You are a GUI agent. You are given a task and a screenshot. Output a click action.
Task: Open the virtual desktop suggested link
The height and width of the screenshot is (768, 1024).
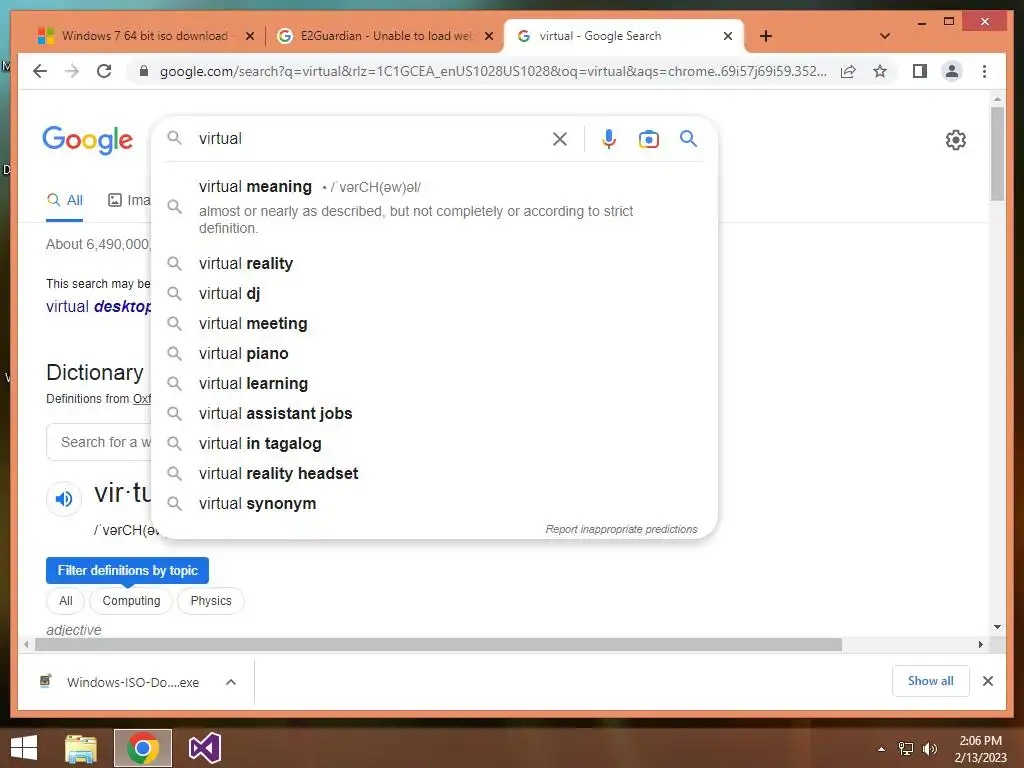[x=99, y=306]
